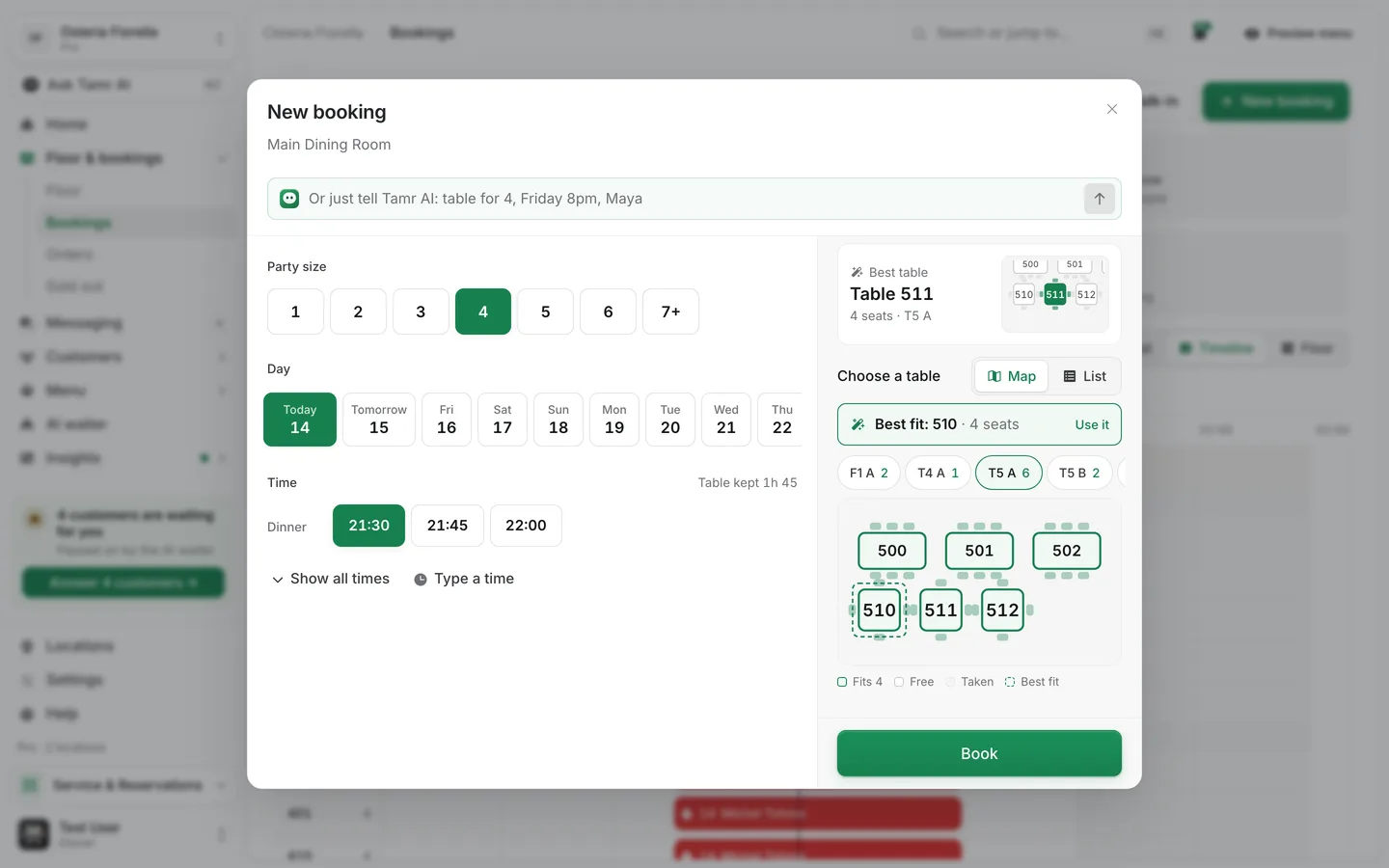Pick Today 14 as the day
This screenshot has height=868, width=1389.
coord(300,420)
